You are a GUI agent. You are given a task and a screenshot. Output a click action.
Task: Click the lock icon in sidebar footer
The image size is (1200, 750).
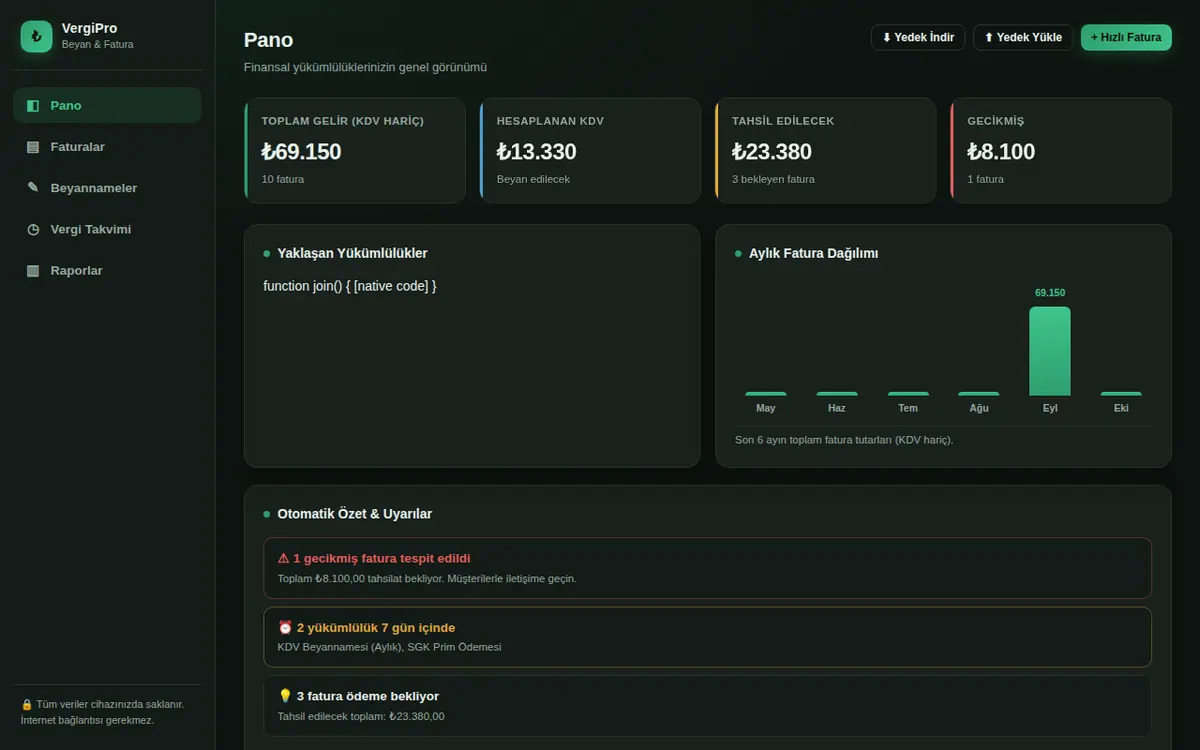pyautogui.click(x=27, y=704)
